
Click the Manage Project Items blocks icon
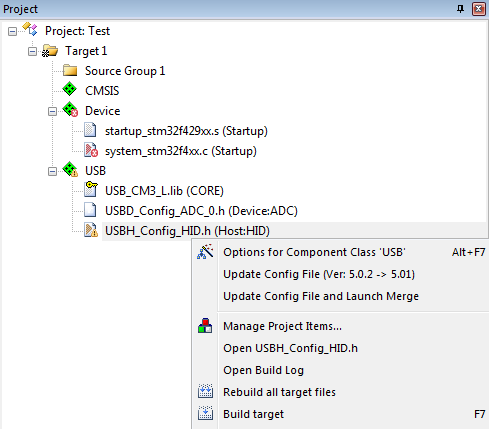[x=205, y=326]
